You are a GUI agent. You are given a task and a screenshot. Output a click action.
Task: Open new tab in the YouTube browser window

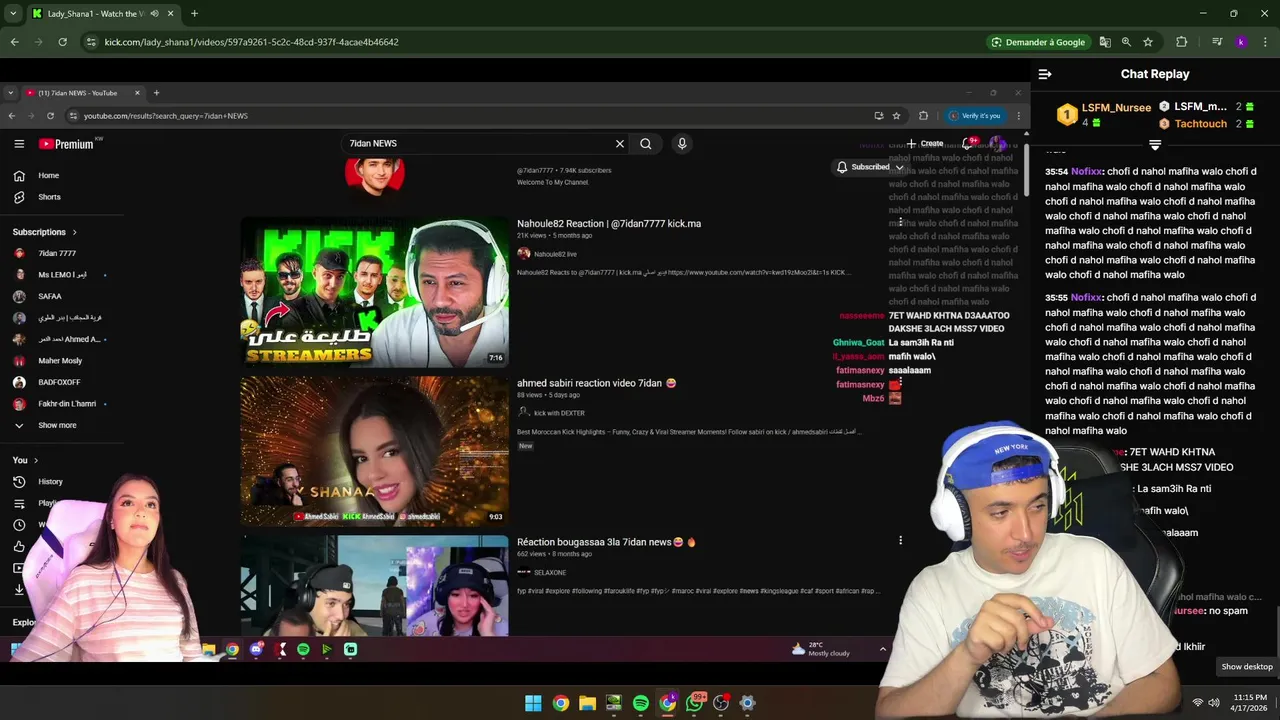[x=156, y=93]
